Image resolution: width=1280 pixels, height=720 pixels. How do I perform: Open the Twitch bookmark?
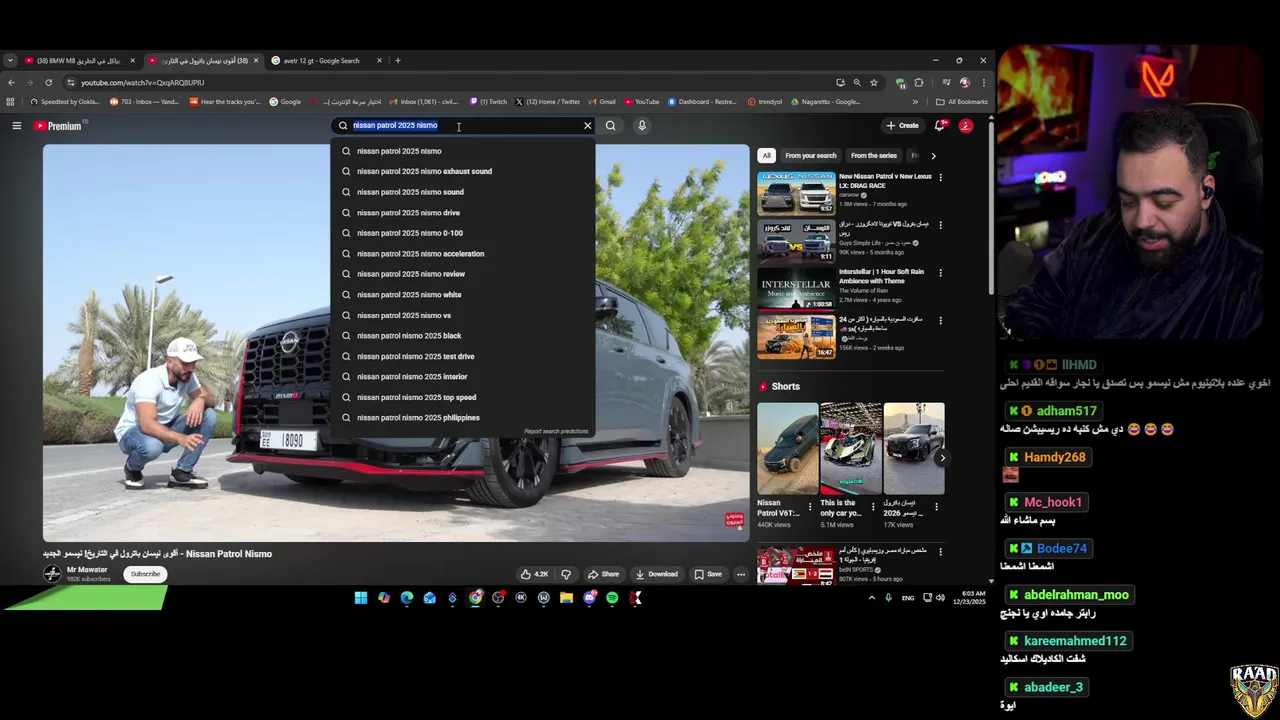pyautogui.click(x=489, y=102)
